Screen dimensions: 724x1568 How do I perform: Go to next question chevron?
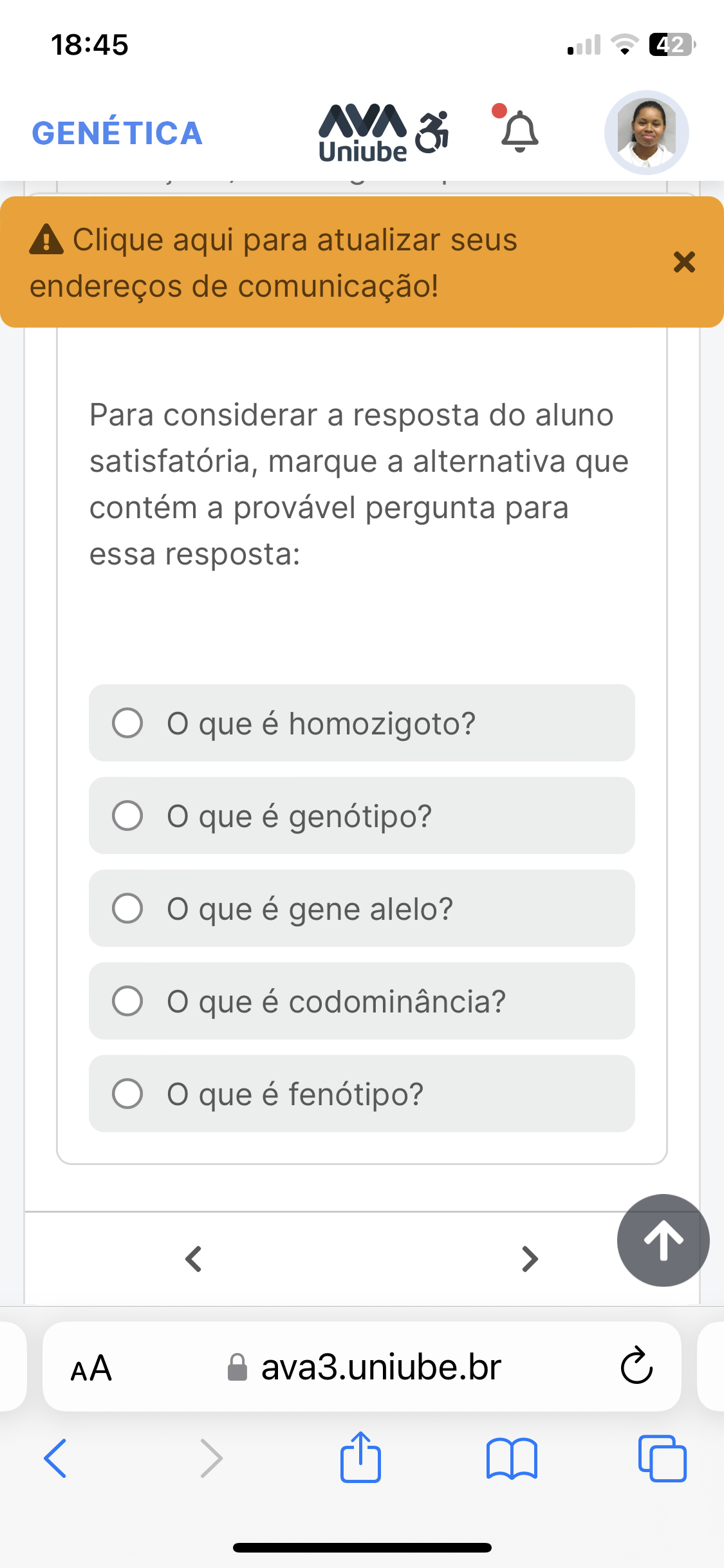pyautogui.click(x=529, y=1259)
